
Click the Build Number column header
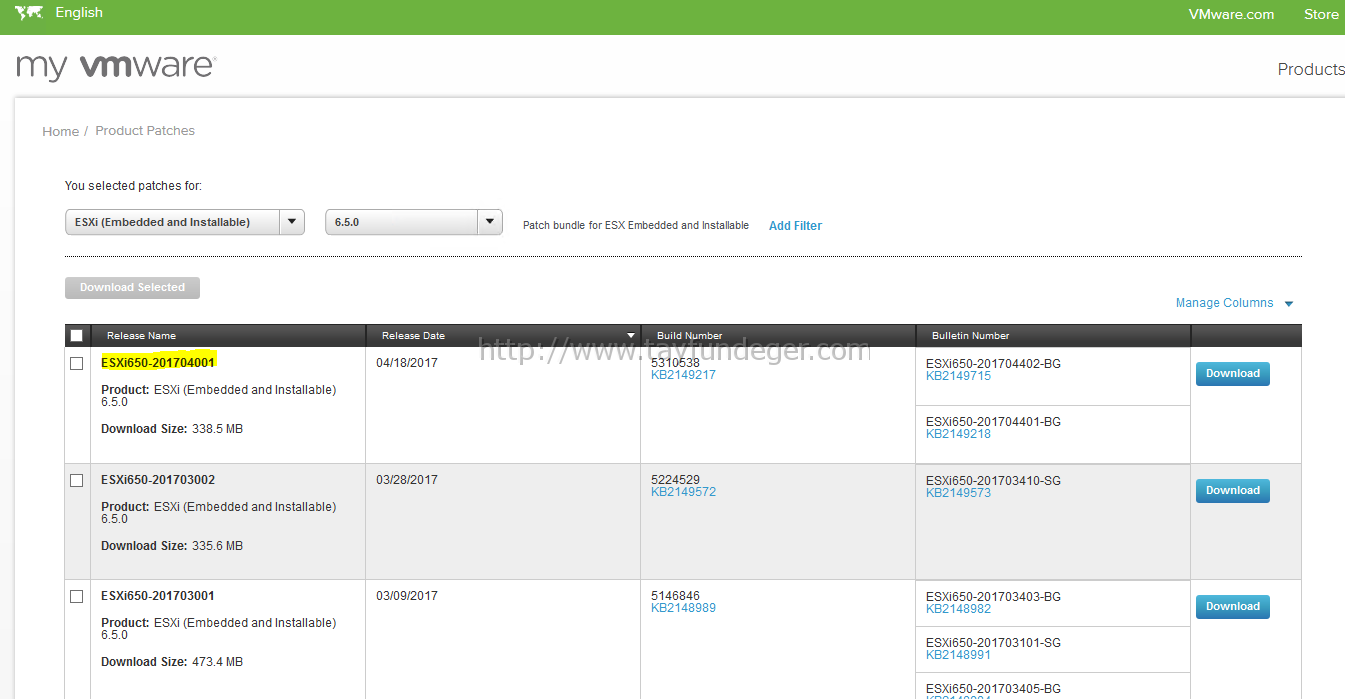(x=689, y=336)
